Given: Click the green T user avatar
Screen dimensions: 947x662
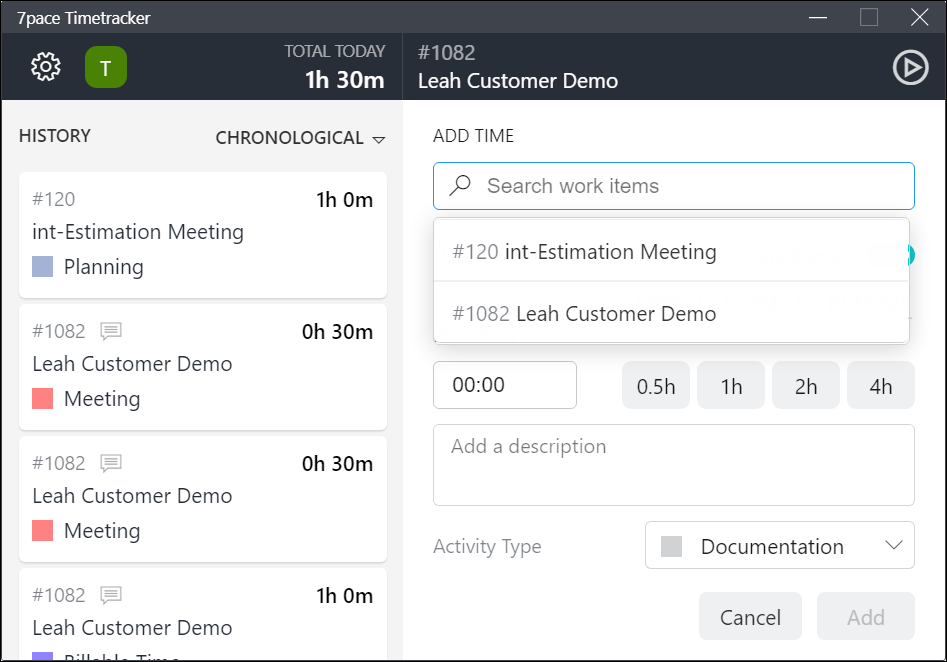Looking at the screenshot, I should click(106, 67).
